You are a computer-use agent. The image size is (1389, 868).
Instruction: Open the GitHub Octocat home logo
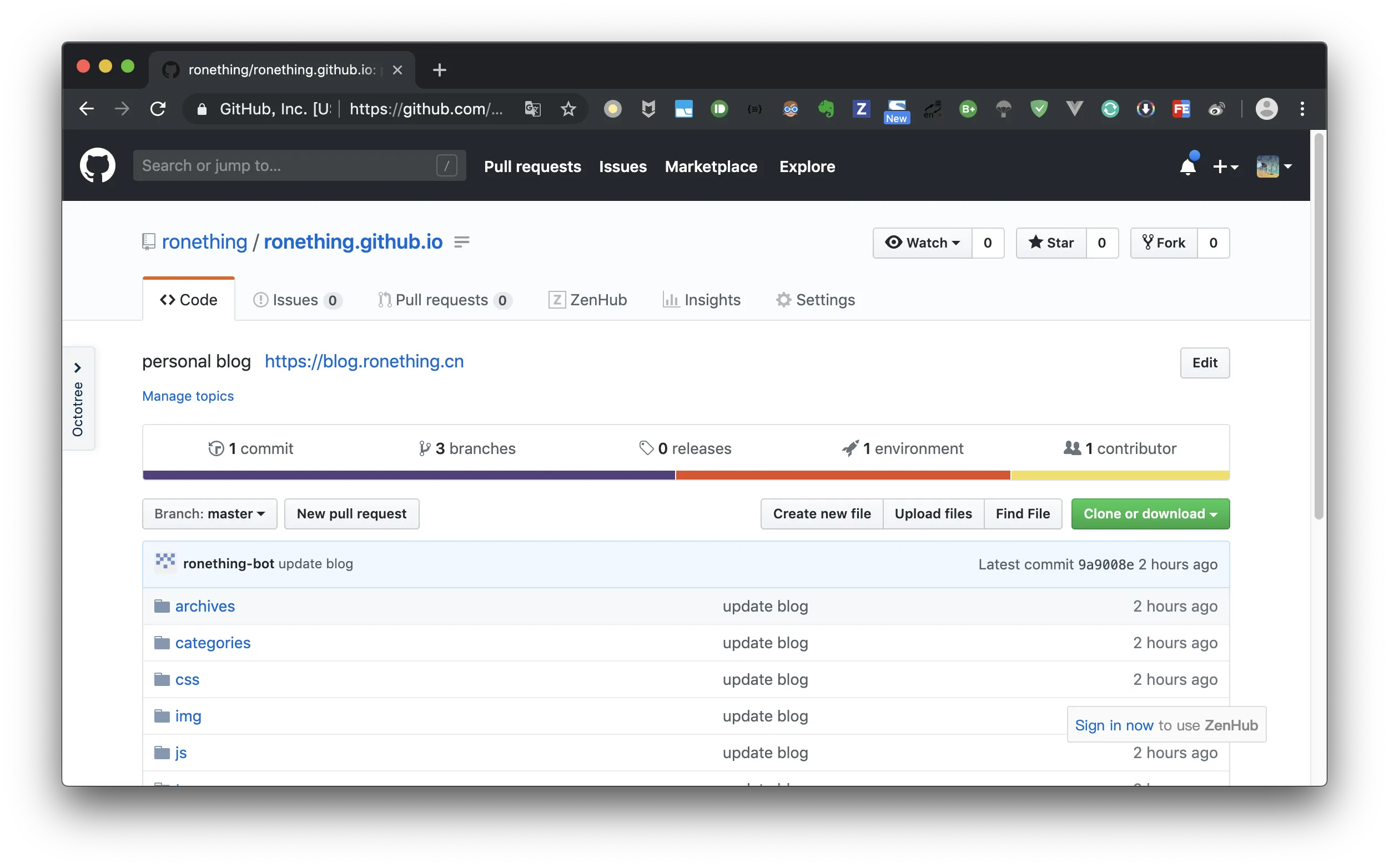point(98,166)
